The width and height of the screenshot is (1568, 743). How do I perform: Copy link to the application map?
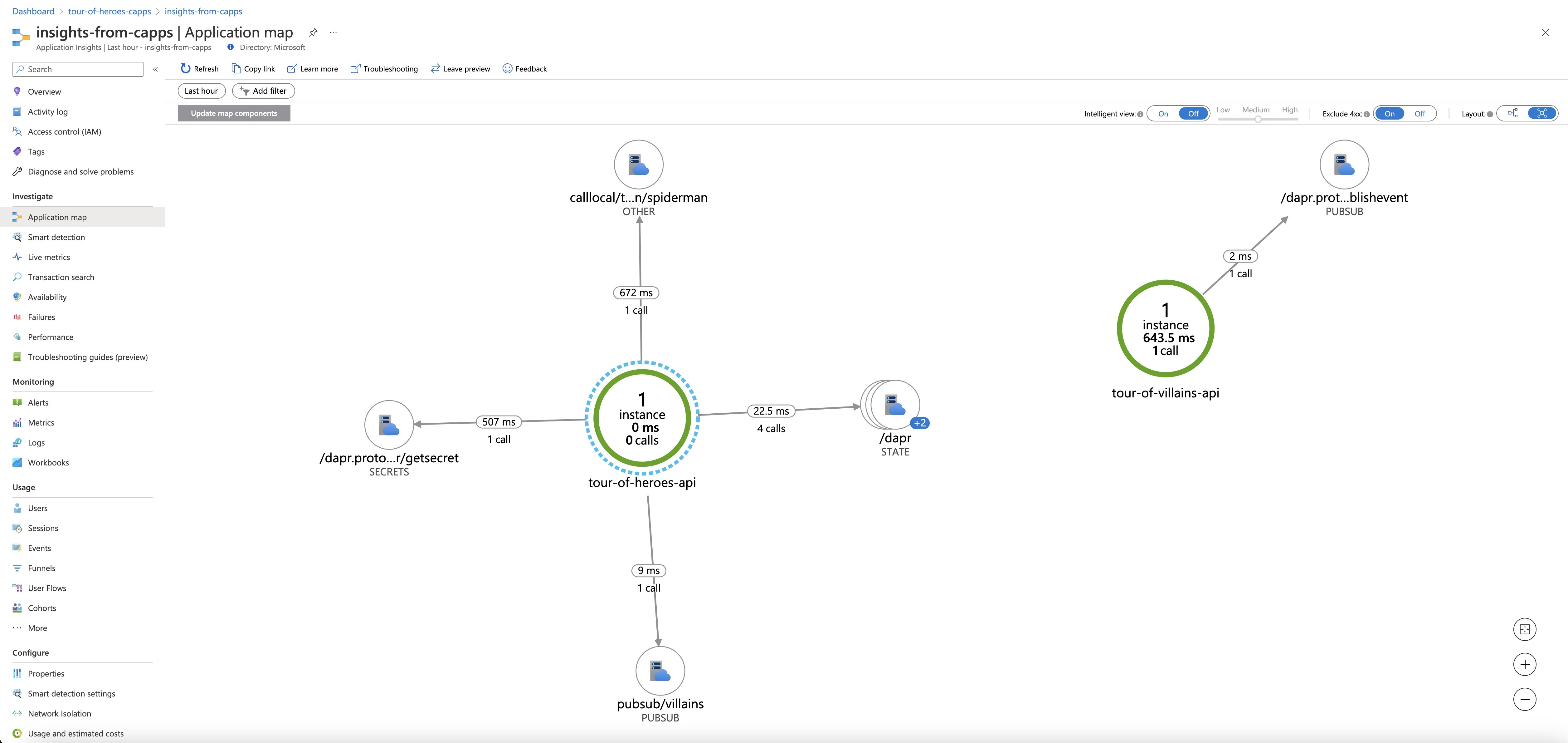(x=253, y=69)
